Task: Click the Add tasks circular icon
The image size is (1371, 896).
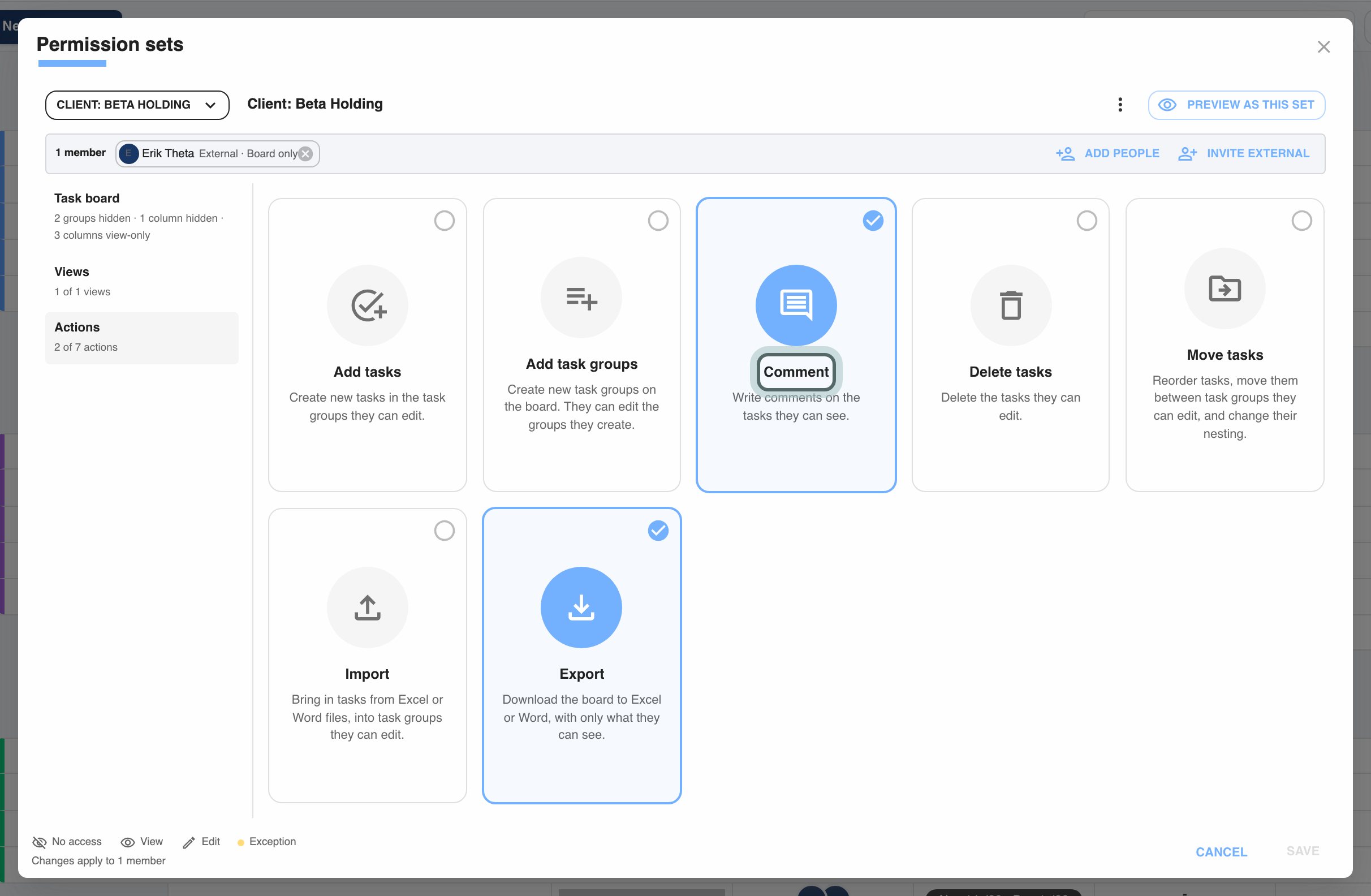Action: (x=368, y=305)
